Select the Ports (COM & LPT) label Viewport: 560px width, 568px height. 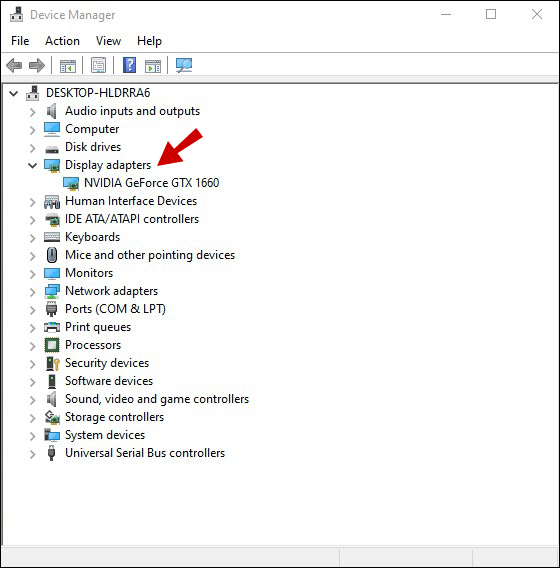coord(115,309)
